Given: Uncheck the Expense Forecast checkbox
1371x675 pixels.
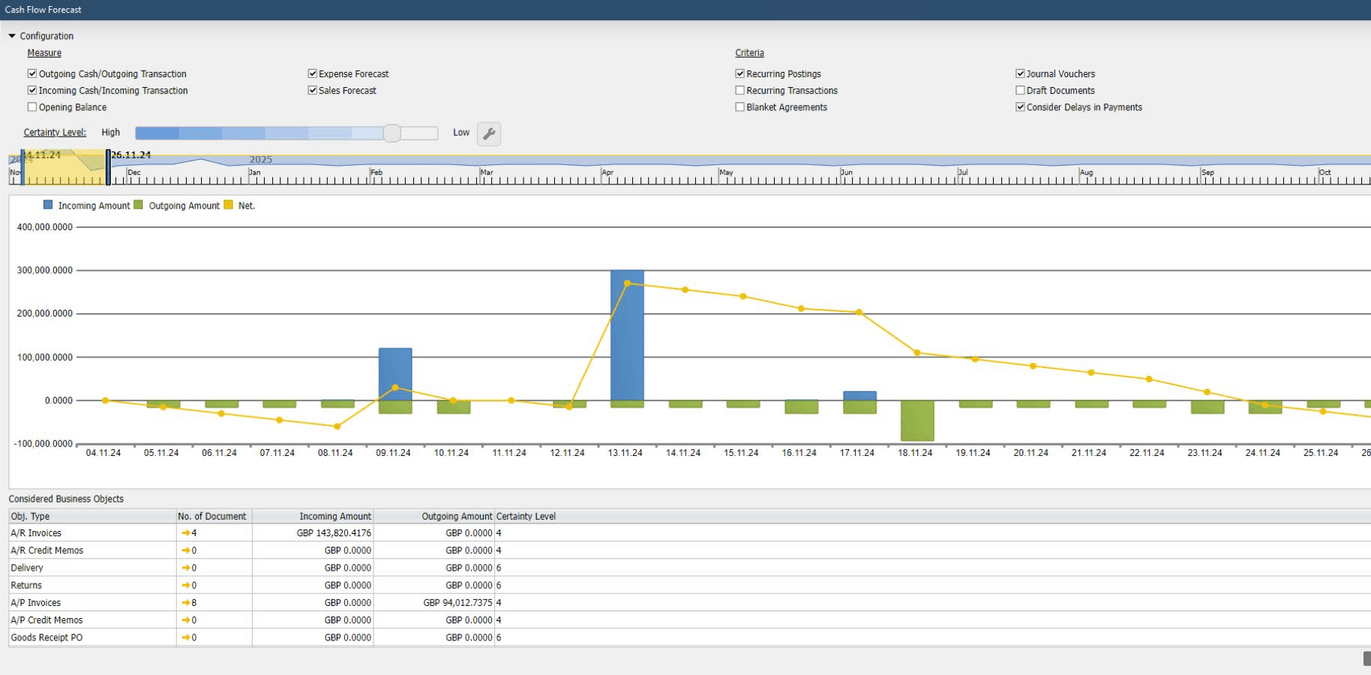Looking at the screenshot, I should 312,74.
